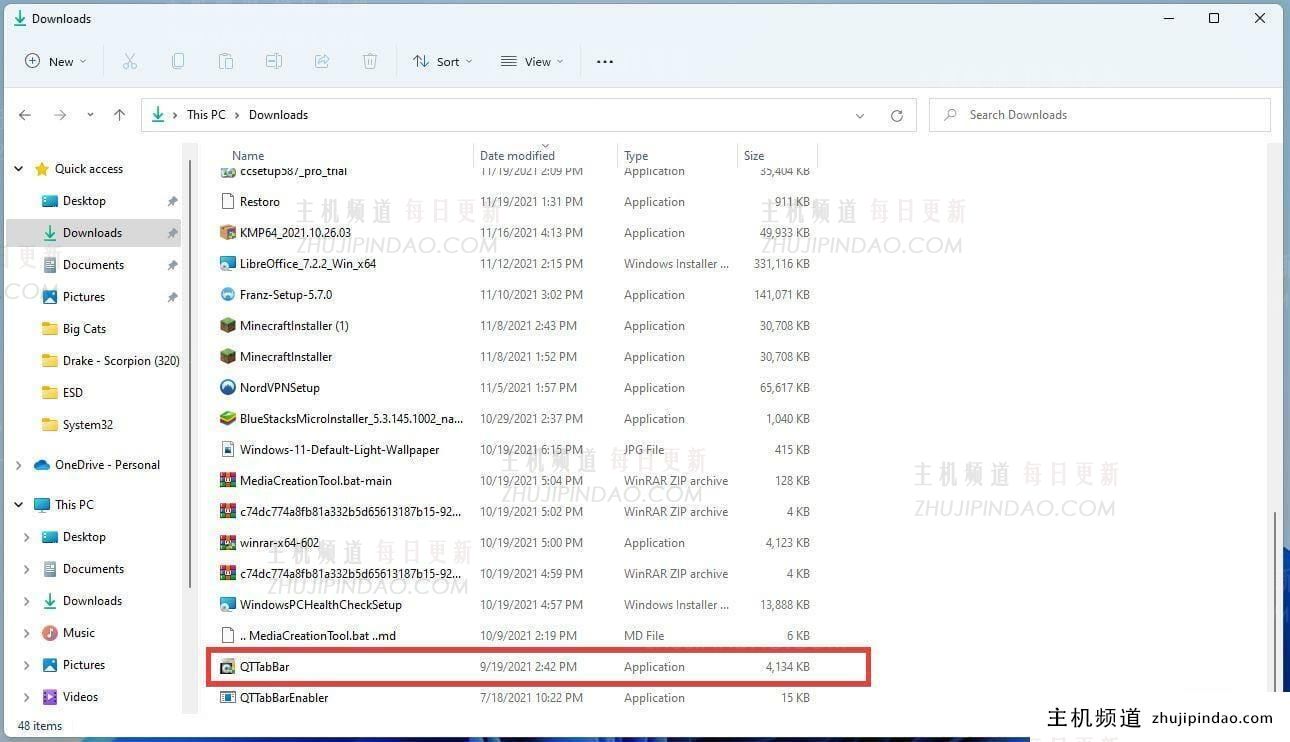The image size is (1290, 742).
Task: Click the 10/19/2021 5:00 PM date cell
Action: 531,543
